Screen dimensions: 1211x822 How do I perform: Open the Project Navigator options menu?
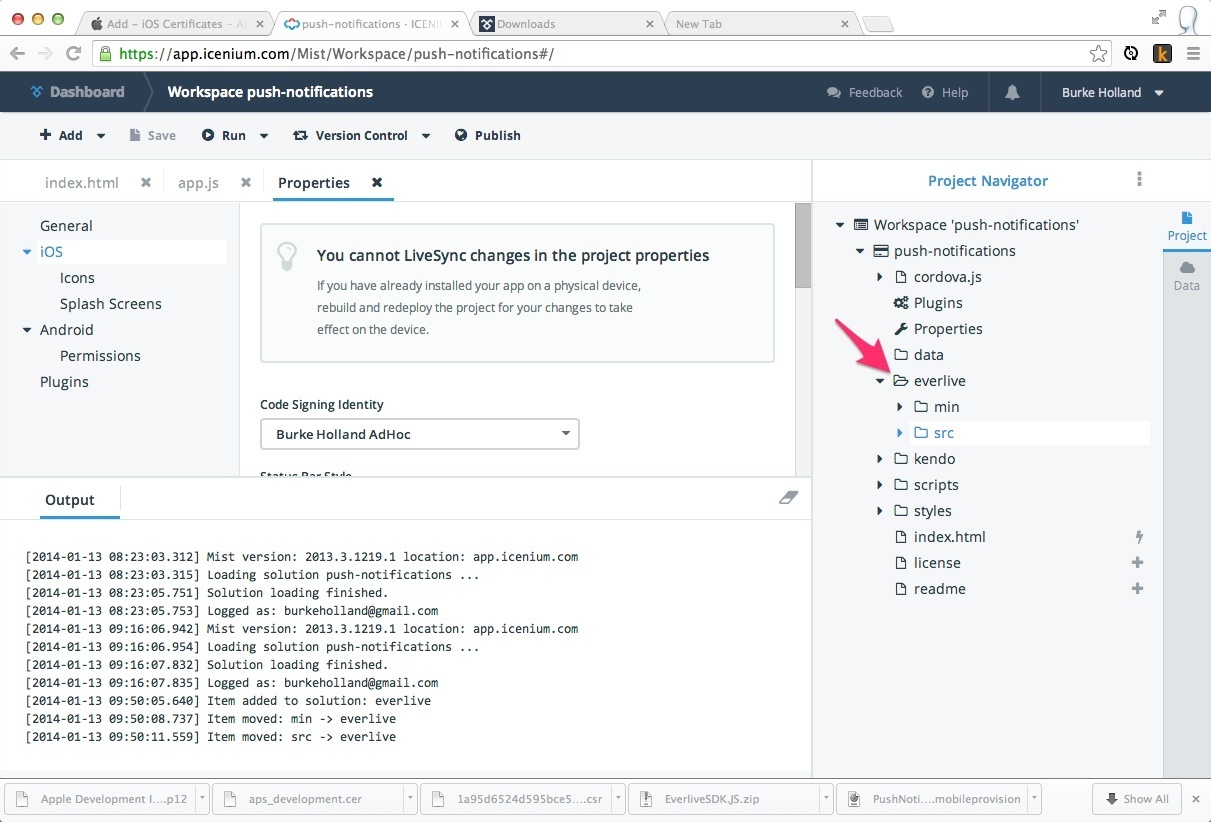(1139, 180)
